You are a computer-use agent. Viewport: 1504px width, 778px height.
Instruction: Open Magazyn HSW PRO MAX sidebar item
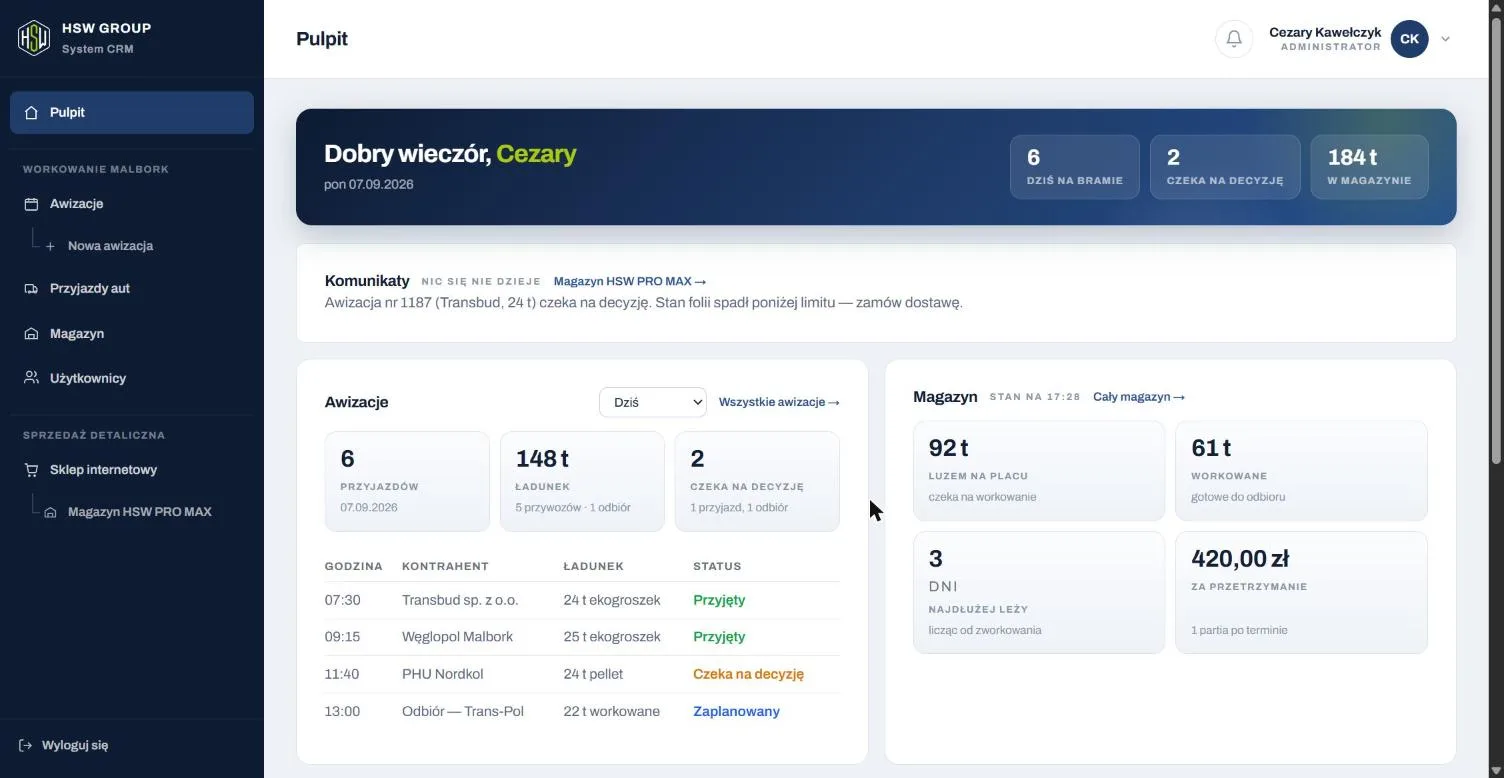pyautogui.click(x=140, y=512)
